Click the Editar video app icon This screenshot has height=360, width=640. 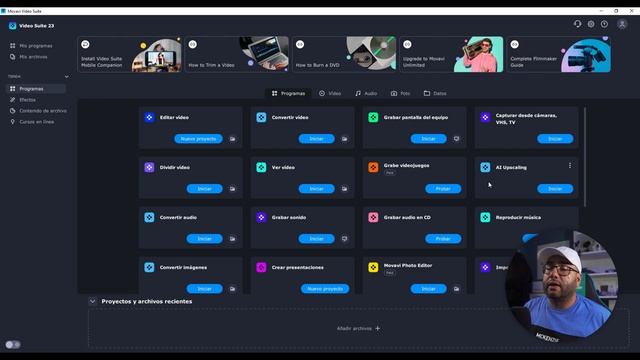[149, 118]
